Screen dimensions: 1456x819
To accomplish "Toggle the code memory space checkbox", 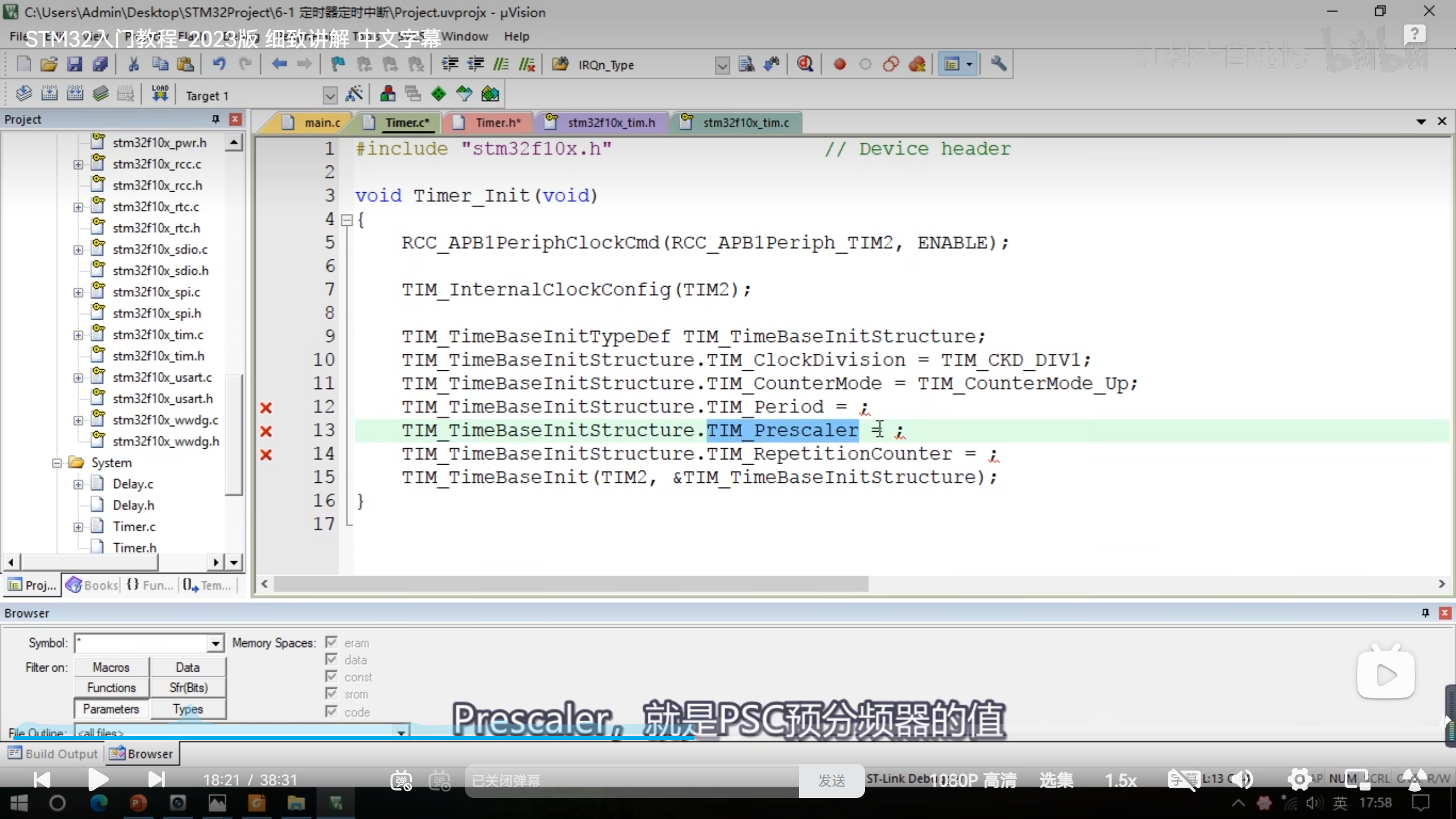I will click(332, 712).
